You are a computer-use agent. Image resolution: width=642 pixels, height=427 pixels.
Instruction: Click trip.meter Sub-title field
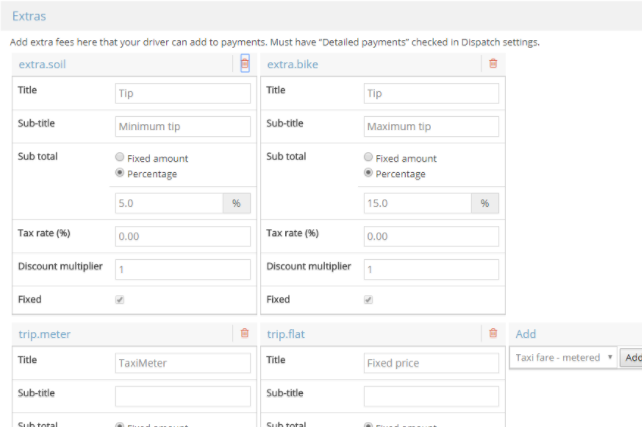183,396
